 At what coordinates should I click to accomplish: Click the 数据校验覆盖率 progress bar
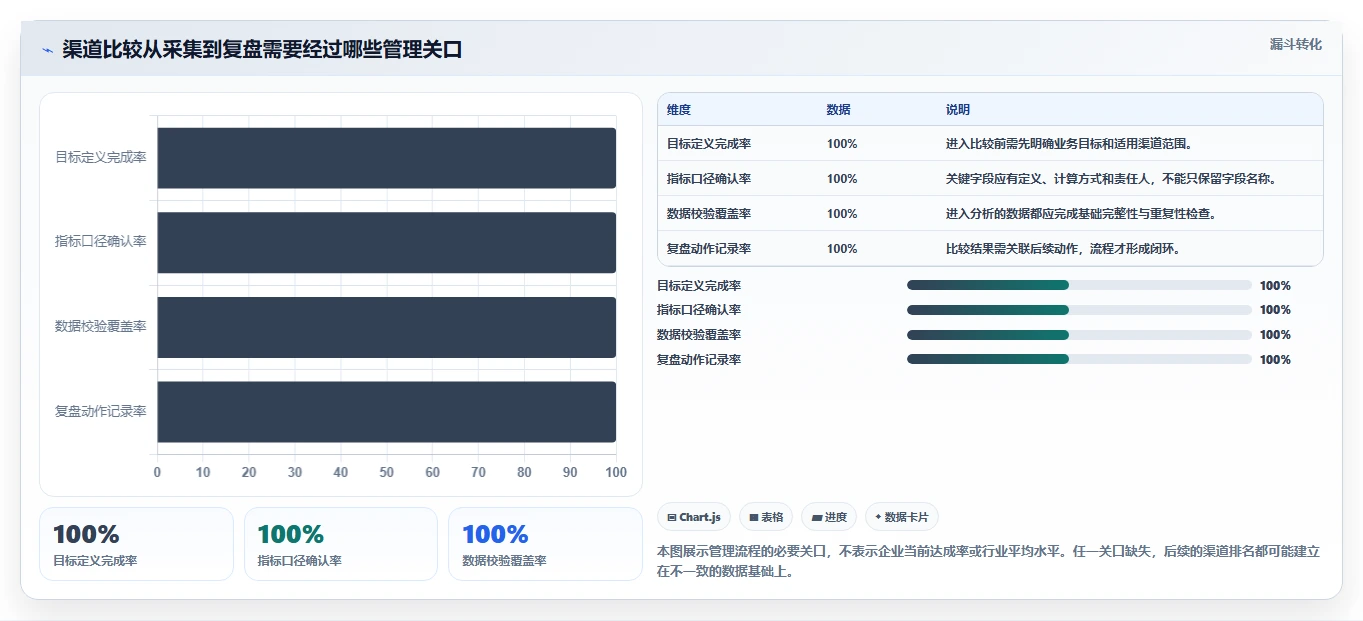click(x=1079, y=335)
